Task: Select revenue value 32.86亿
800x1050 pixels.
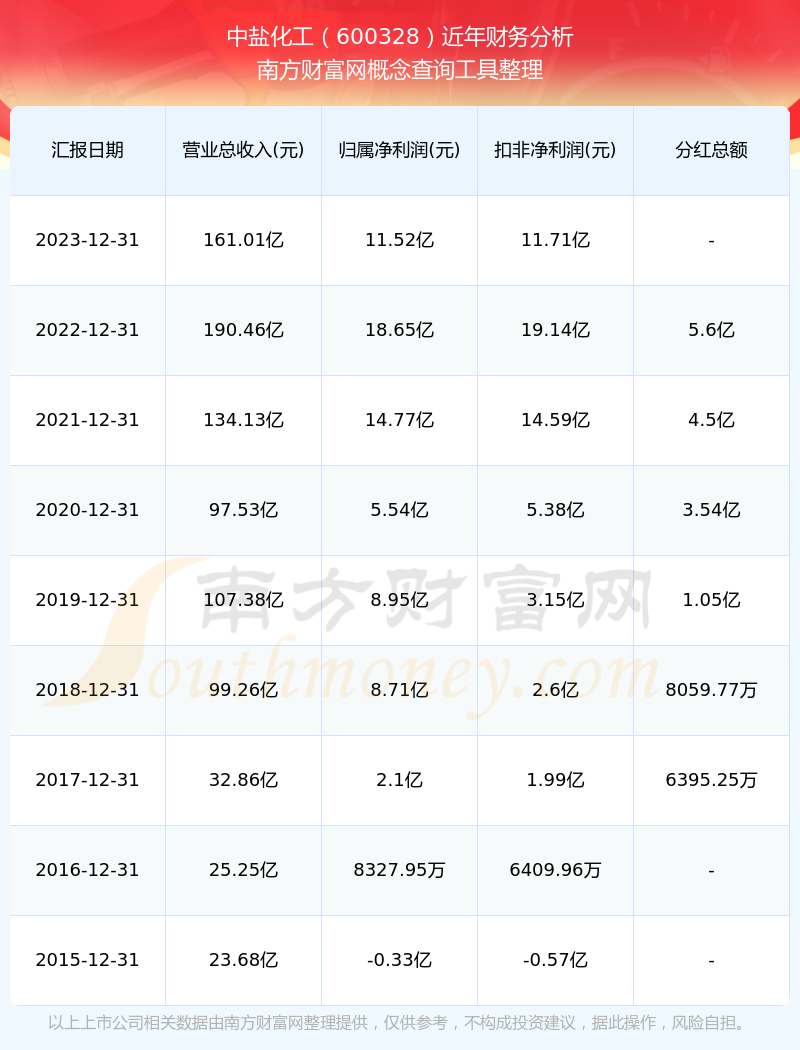Action: (243, 779)
